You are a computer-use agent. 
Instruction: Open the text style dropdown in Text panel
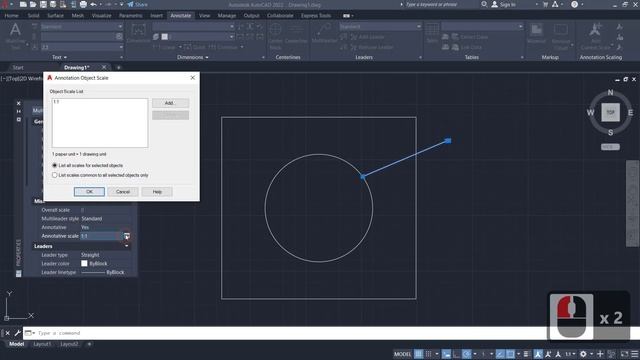coord(82,26)
